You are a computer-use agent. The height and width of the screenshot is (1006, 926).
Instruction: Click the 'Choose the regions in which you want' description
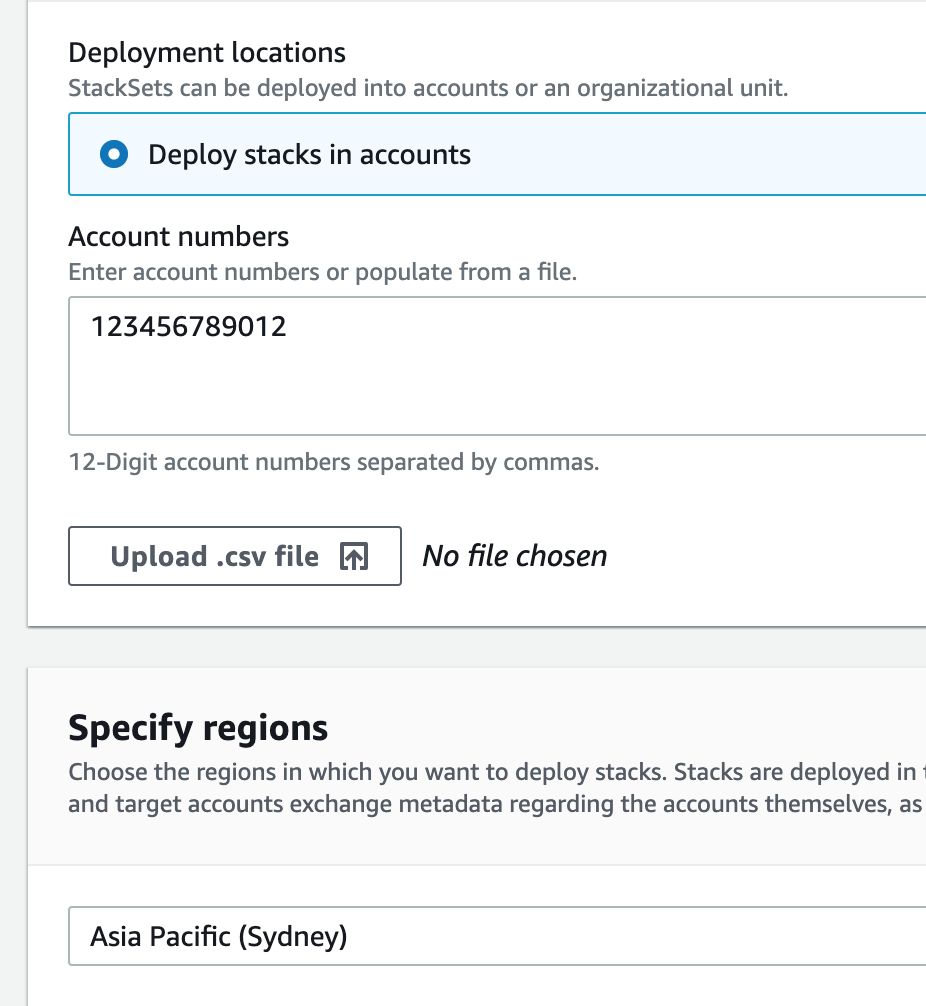(x=497, y=788)
